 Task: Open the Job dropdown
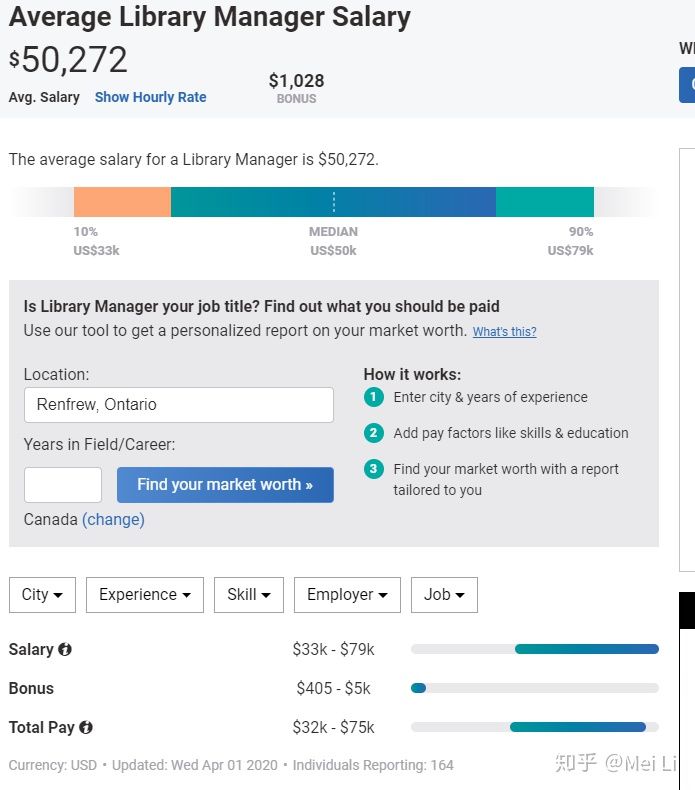click(444, 595)
